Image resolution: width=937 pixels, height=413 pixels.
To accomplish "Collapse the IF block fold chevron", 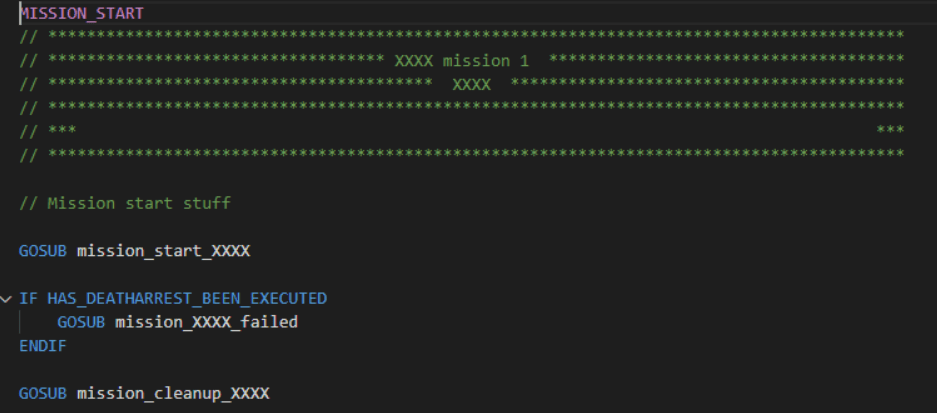I will click(8, 298).
